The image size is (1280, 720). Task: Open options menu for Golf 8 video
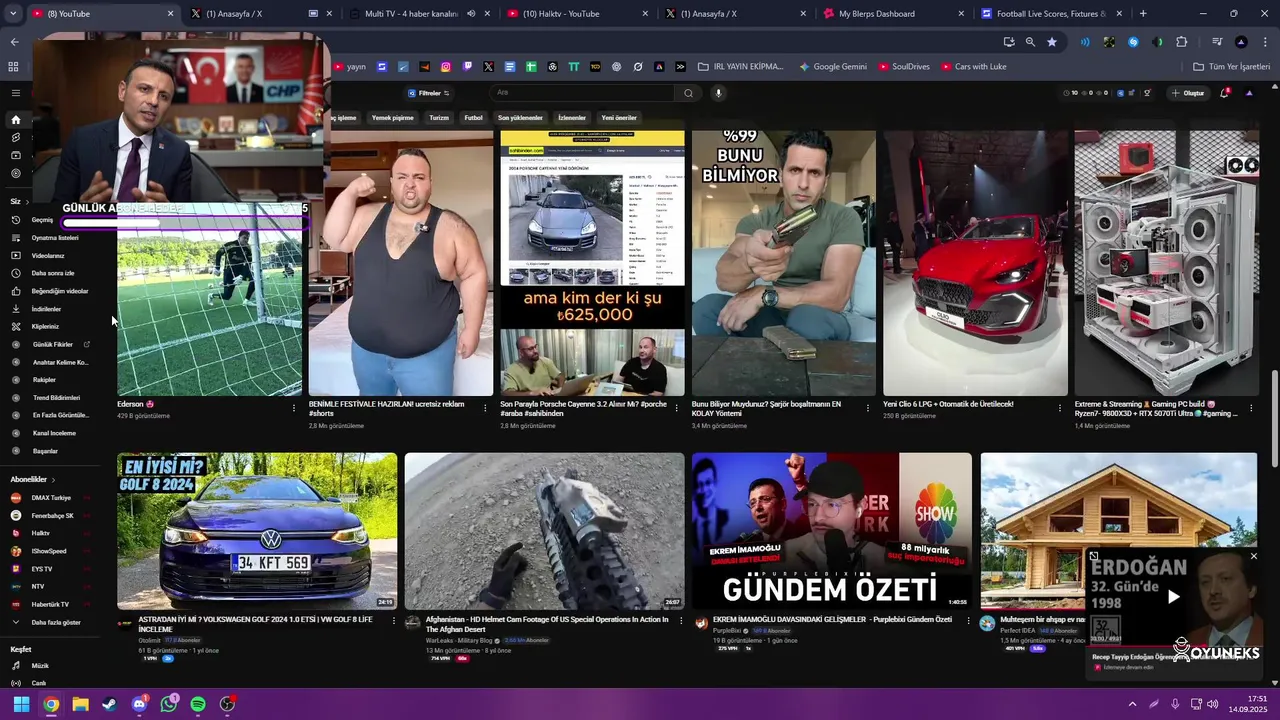pos(393,621)
